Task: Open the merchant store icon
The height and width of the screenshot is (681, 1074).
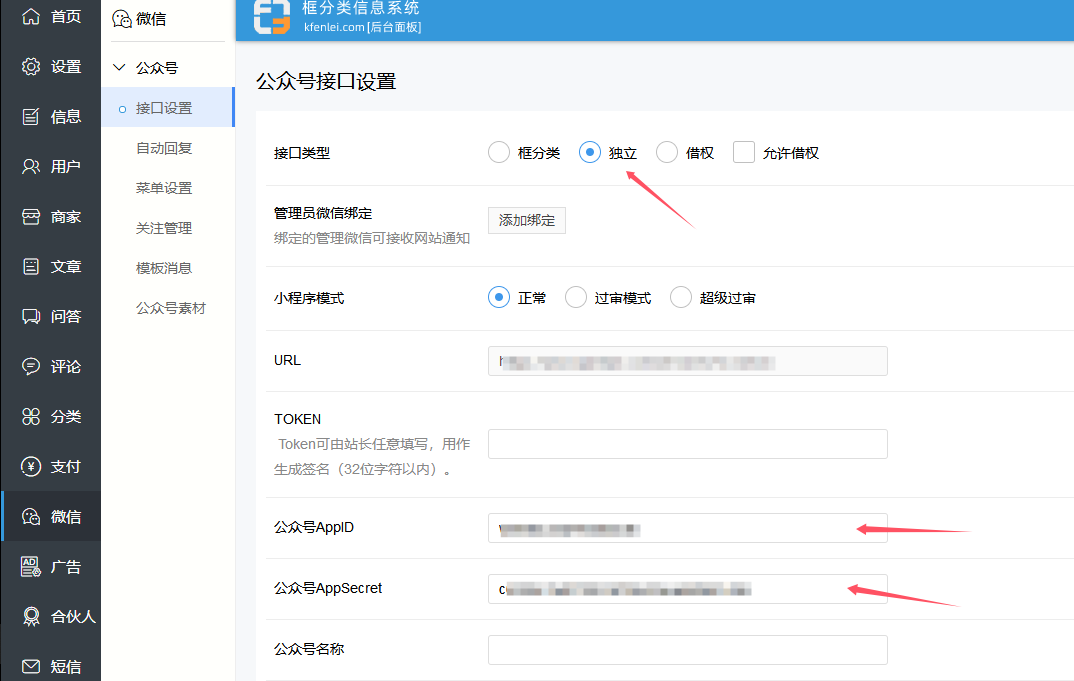Action: (31, 217)
